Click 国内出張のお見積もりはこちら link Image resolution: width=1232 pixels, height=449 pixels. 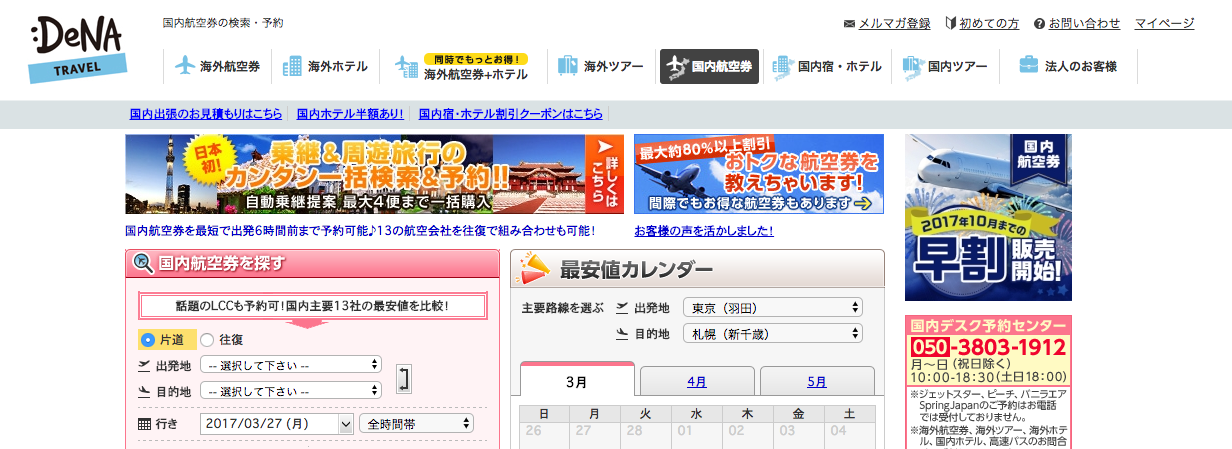click(x=206, y=114)
